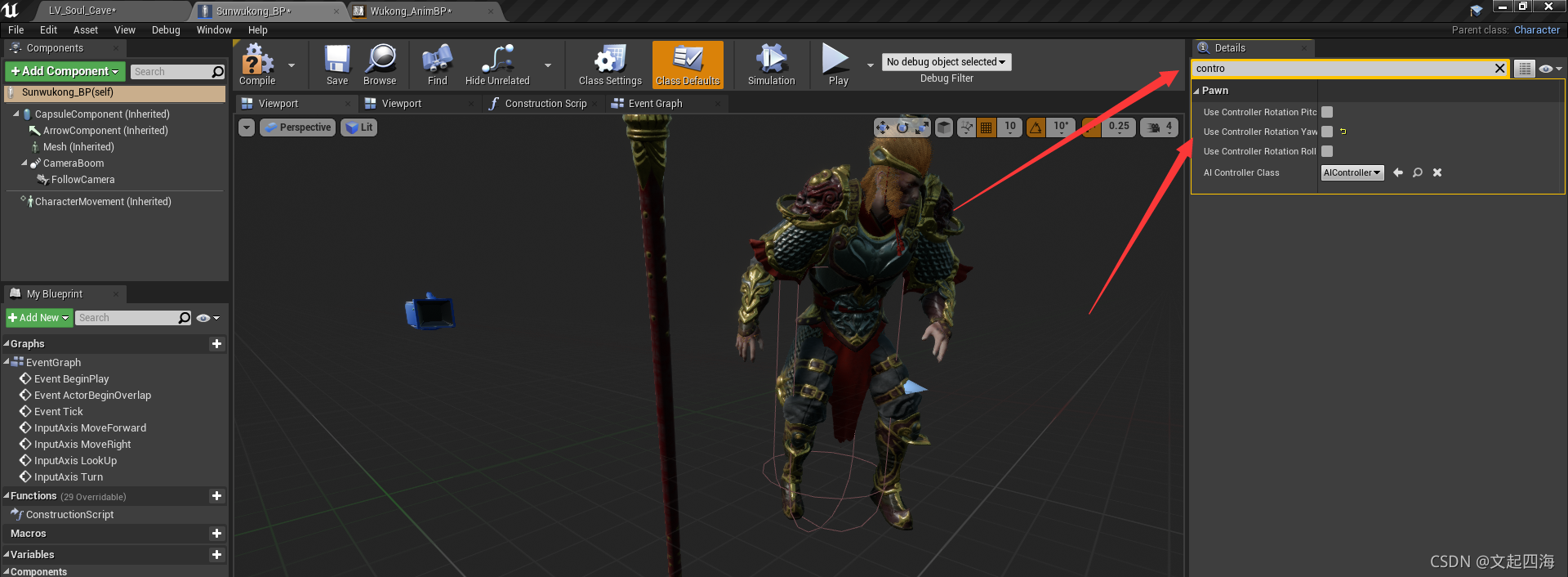
Task: Toggle Use Controller Rotation Roll checkbox
Action: [x=1327, y=151]
